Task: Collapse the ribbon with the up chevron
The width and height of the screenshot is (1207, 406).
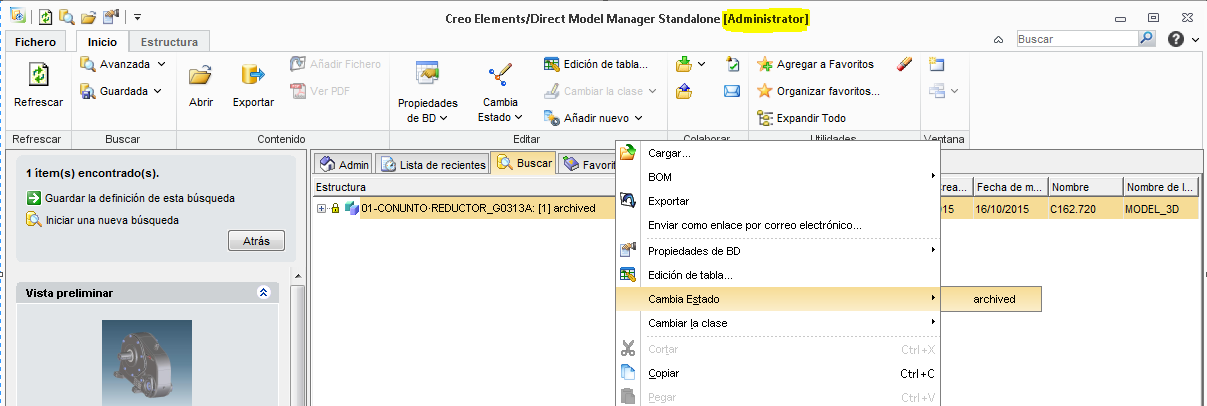Action: (x=998, y=40)
